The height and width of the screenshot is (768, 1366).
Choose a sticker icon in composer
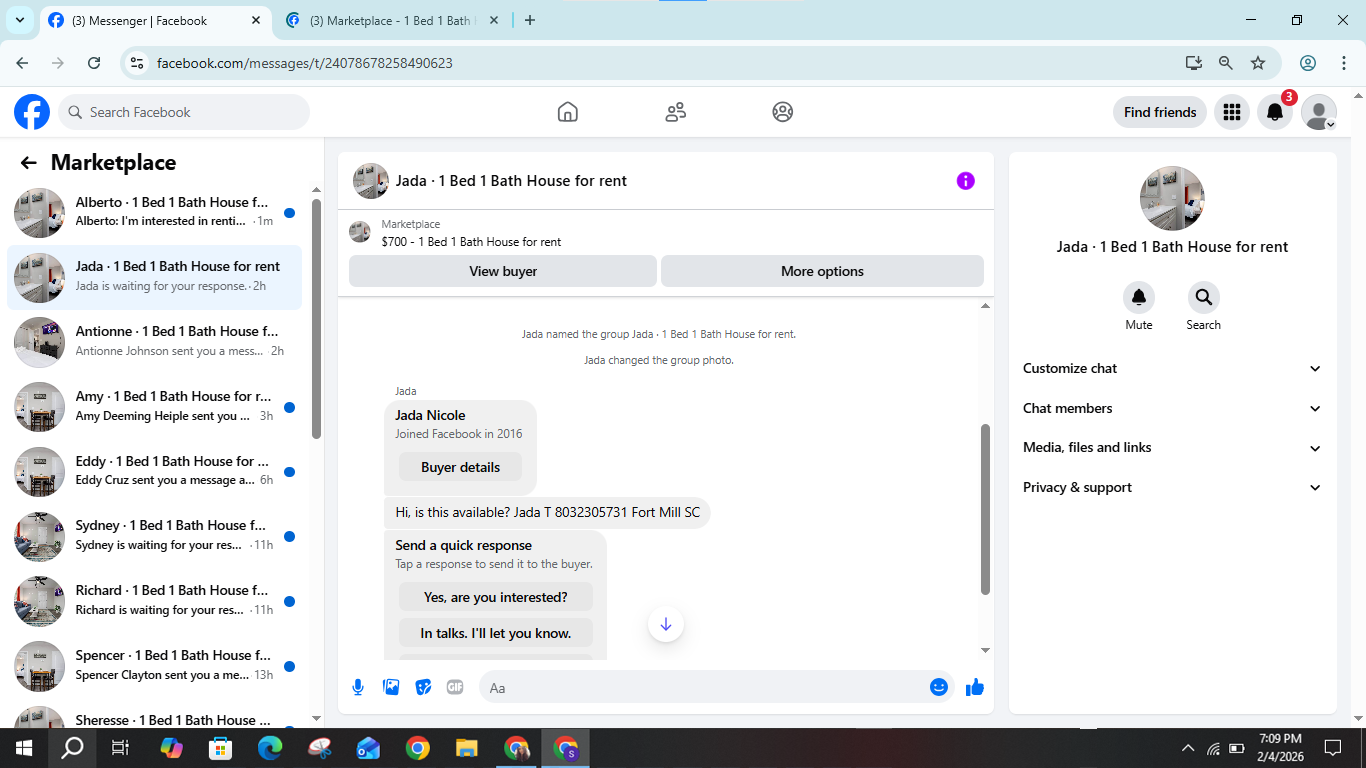pos(423,687)
